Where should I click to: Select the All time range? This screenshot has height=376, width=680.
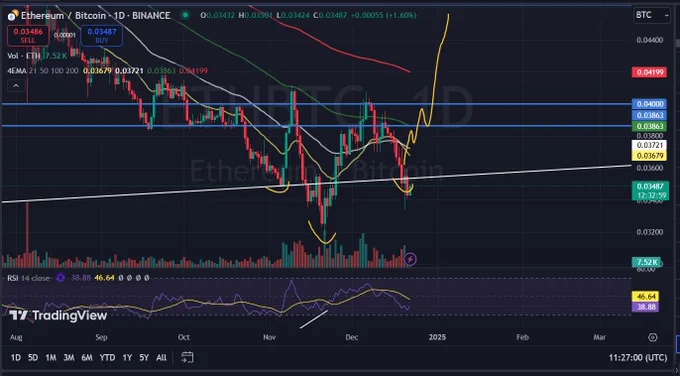(x=161, y=358)
